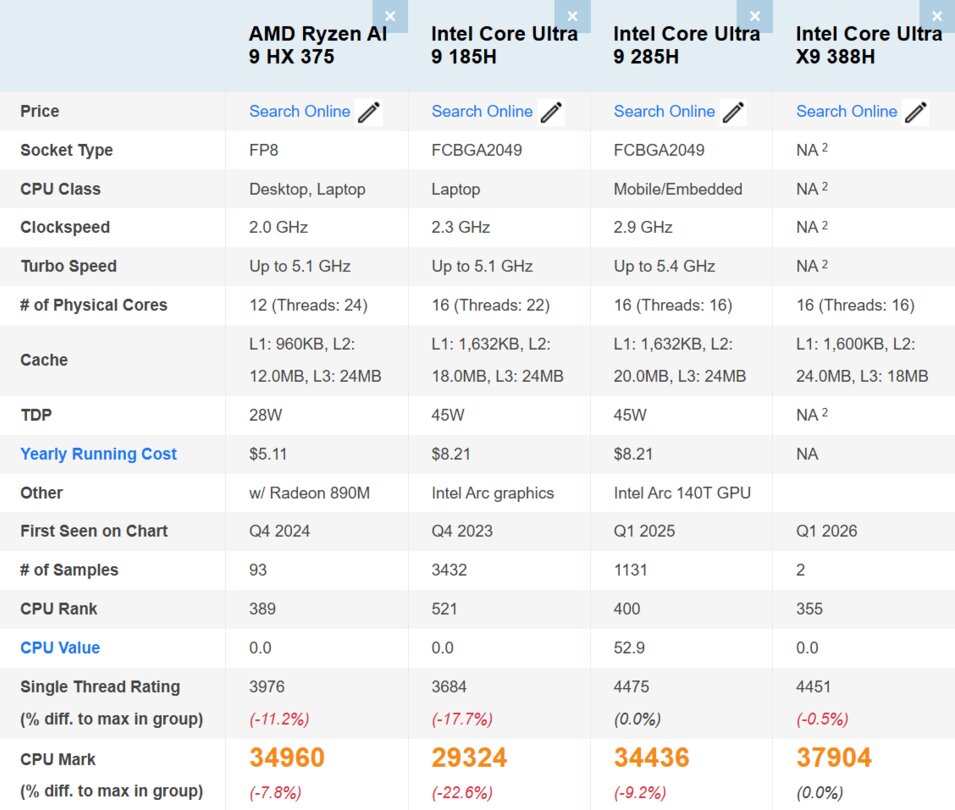Open the CPU Value link

60,648
